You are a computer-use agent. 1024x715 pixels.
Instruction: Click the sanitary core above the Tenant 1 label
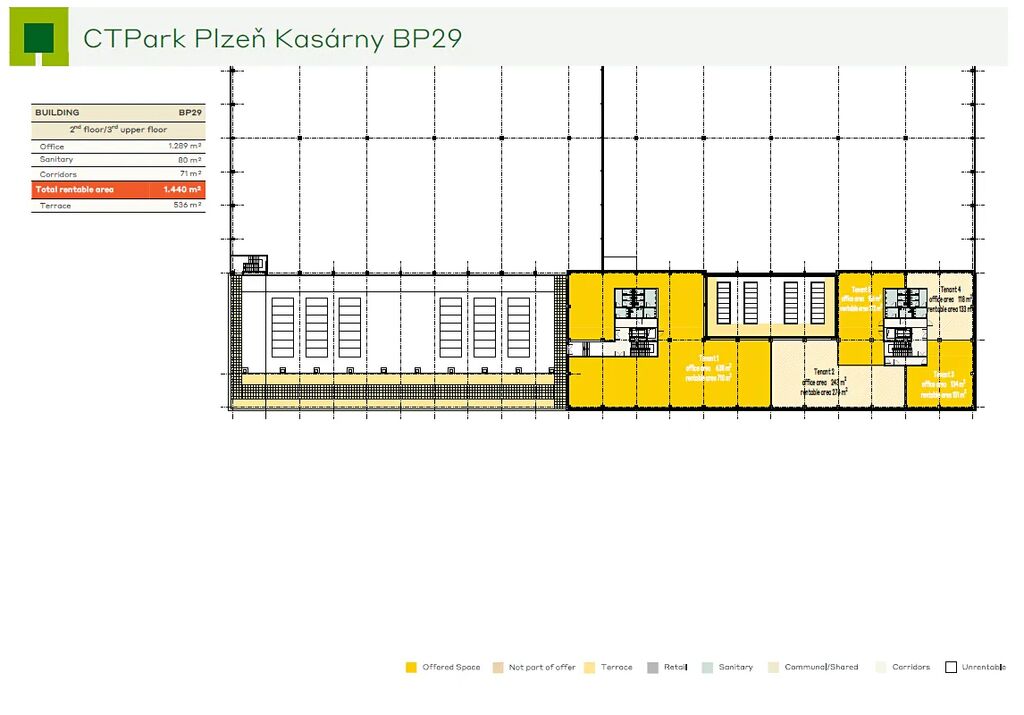pos(635,304)
